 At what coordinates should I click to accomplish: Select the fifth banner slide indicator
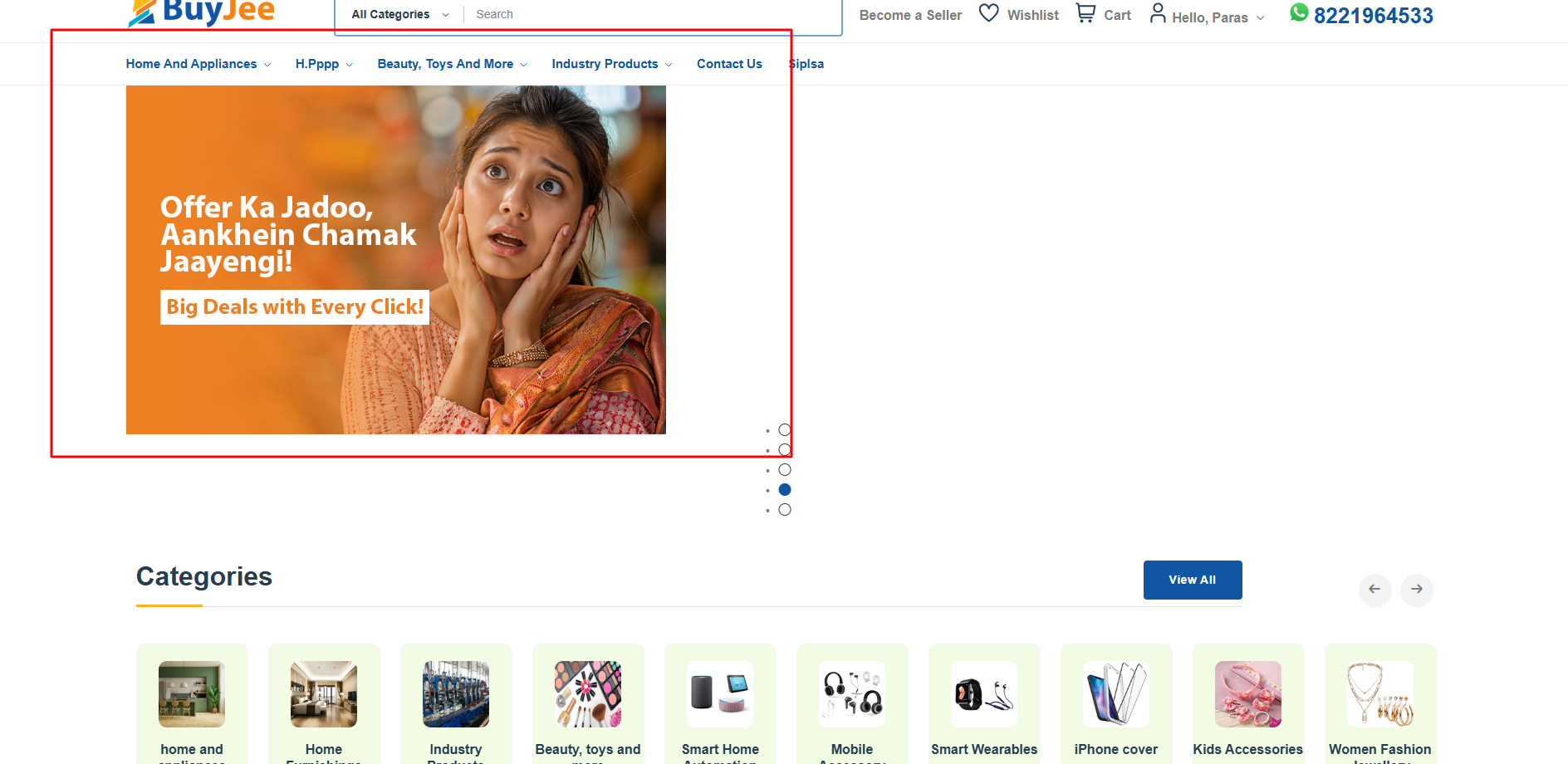785,510
